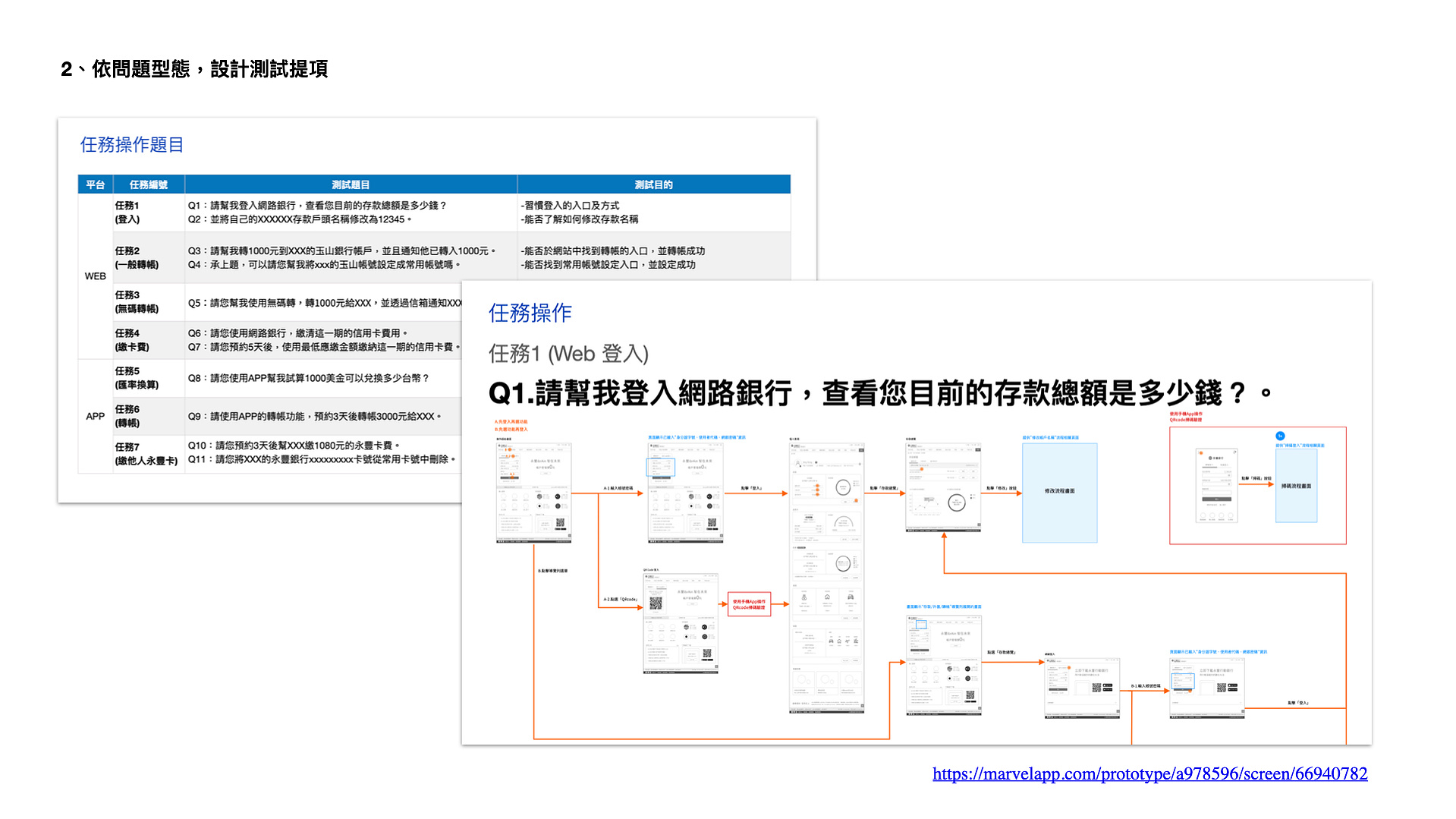This screenshot has width=1456, height=819.
Task: Select the Q3 transfer 1000元 question text
Action: point(341,250)
